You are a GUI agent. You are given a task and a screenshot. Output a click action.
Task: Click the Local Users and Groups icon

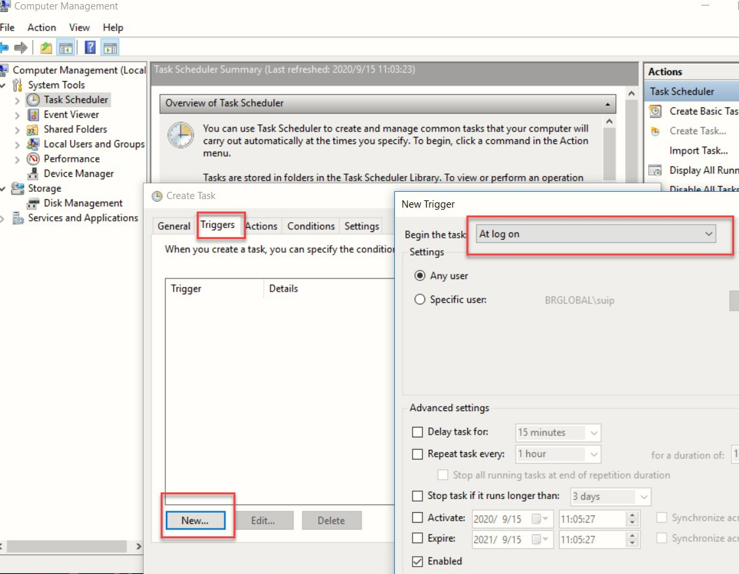(x=33, y=144)
